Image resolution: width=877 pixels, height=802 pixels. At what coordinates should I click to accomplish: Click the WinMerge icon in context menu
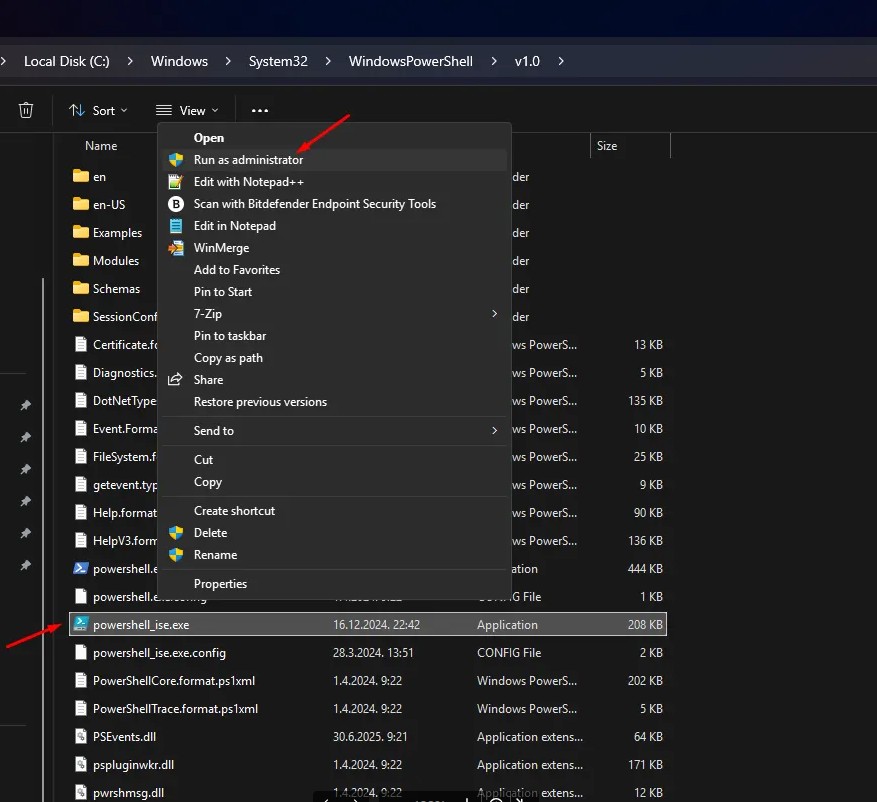(176, 248)
